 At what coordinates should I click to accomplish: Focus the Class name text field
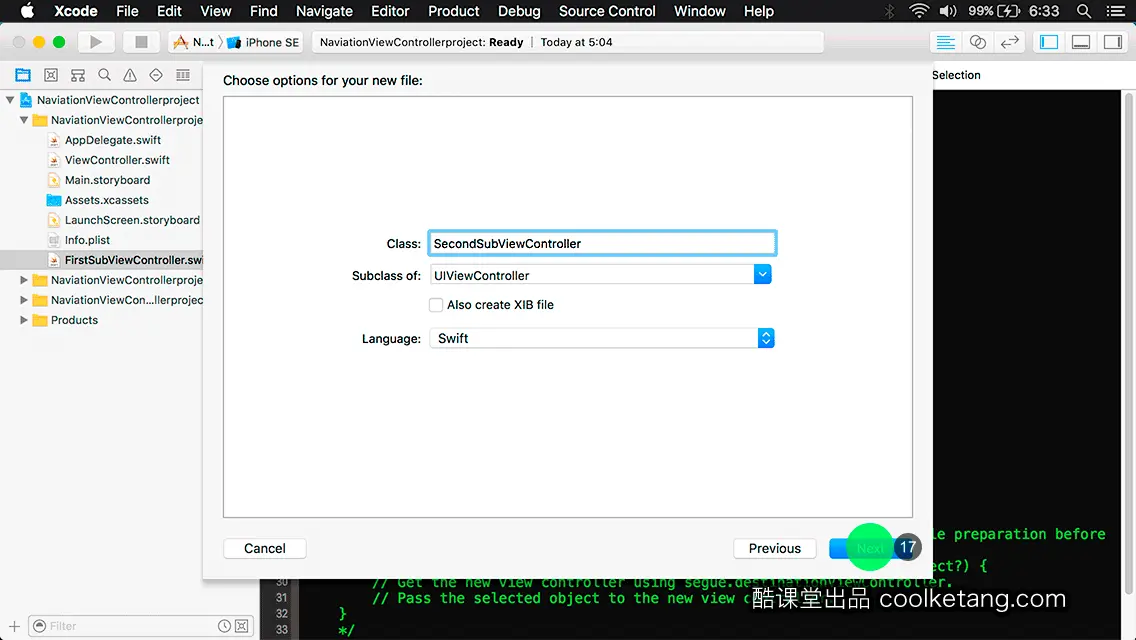tap(602, 244)
